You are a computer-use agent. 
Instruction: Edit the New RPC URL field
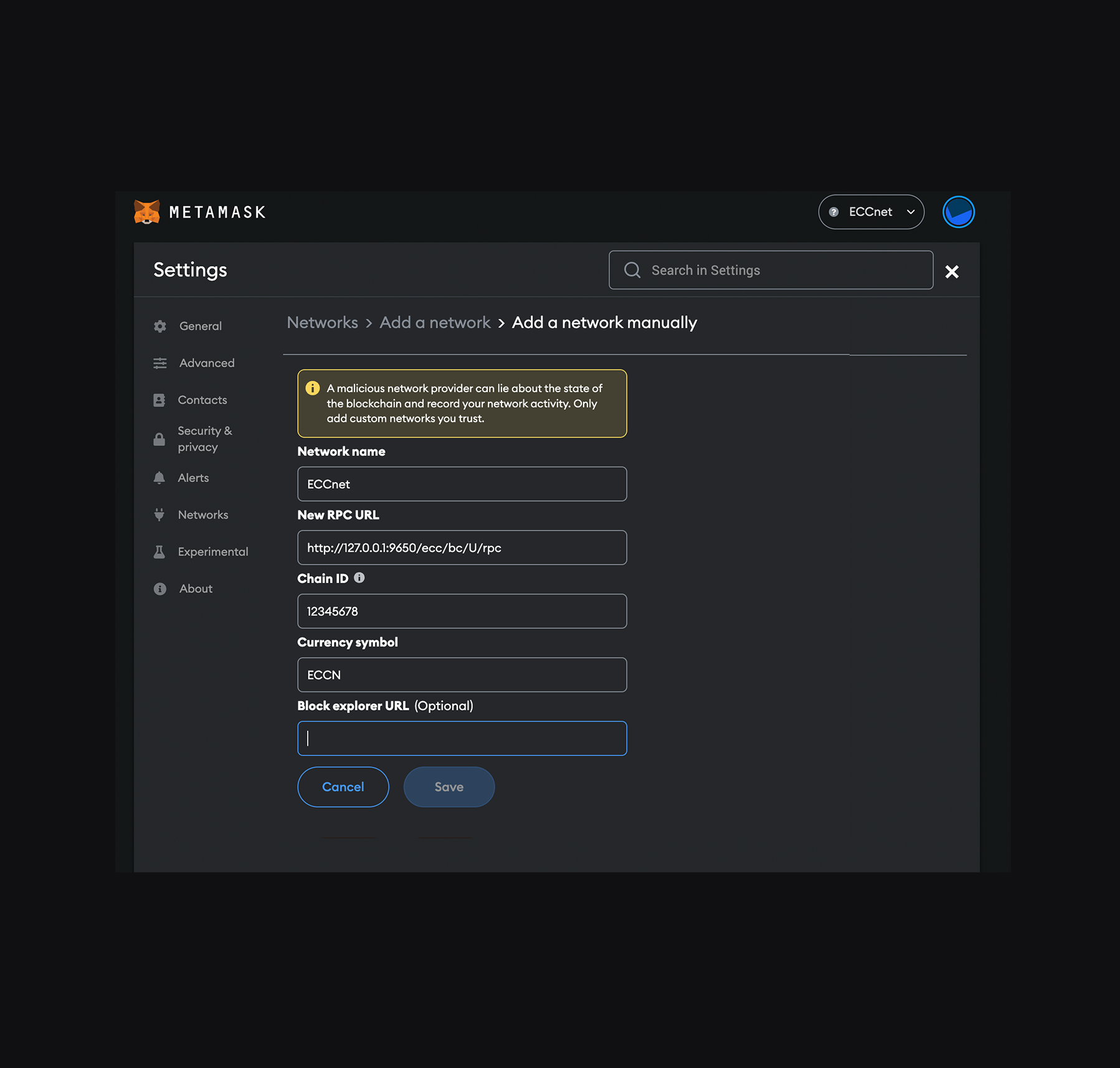tap(462, 547)
